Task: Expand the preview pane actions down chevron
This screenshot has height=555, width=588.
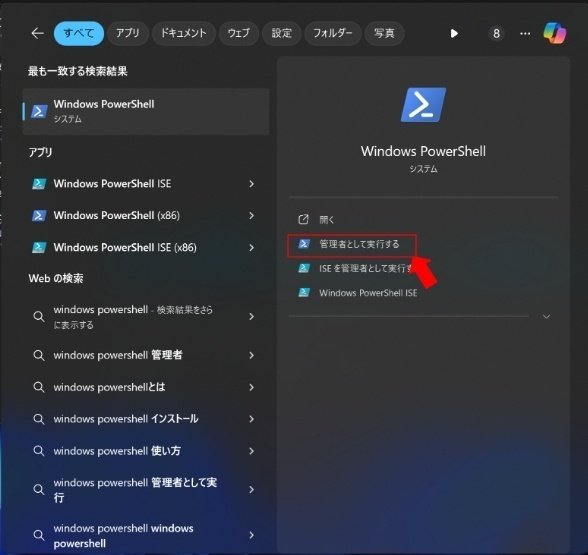Action: (546, 316)
